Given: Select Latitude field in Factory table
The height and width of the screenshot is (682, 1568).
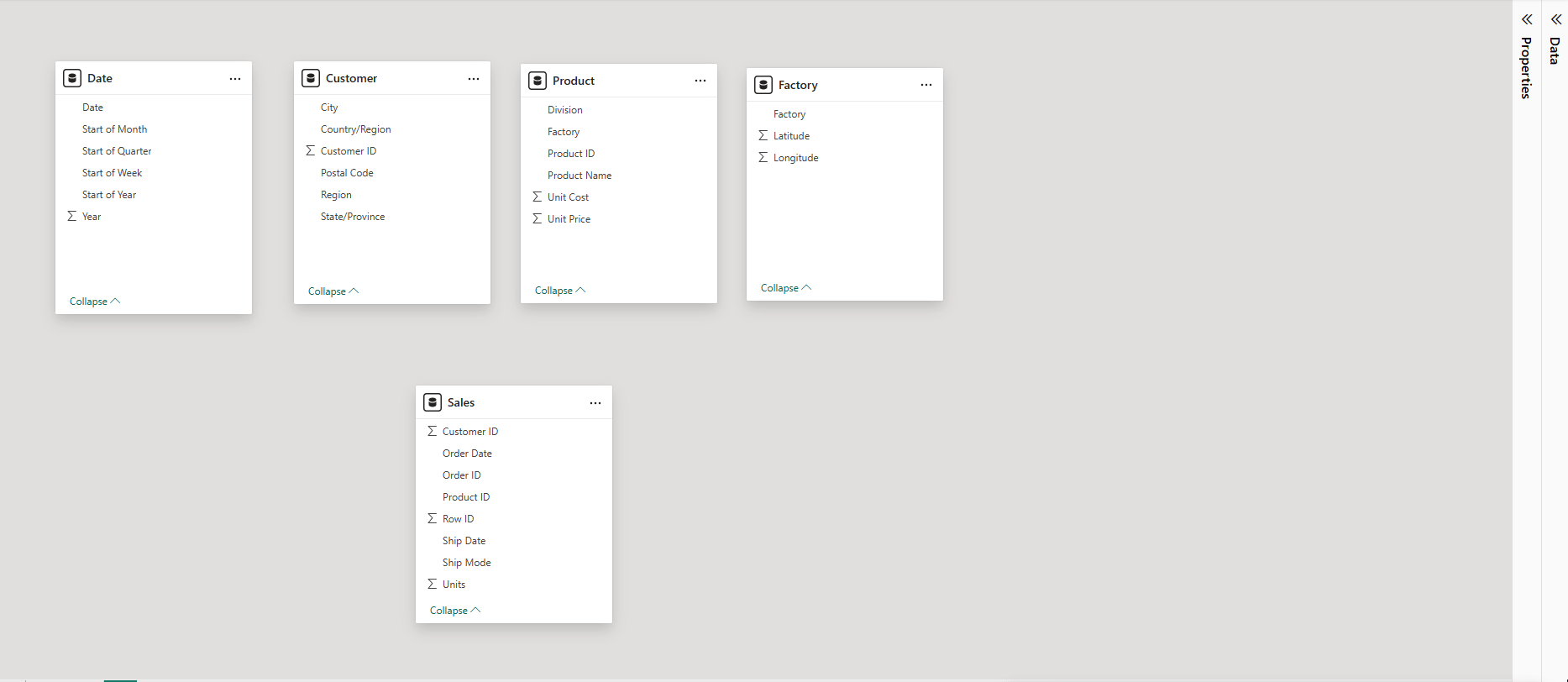Looking at the screenshot, I should point(845,136).
